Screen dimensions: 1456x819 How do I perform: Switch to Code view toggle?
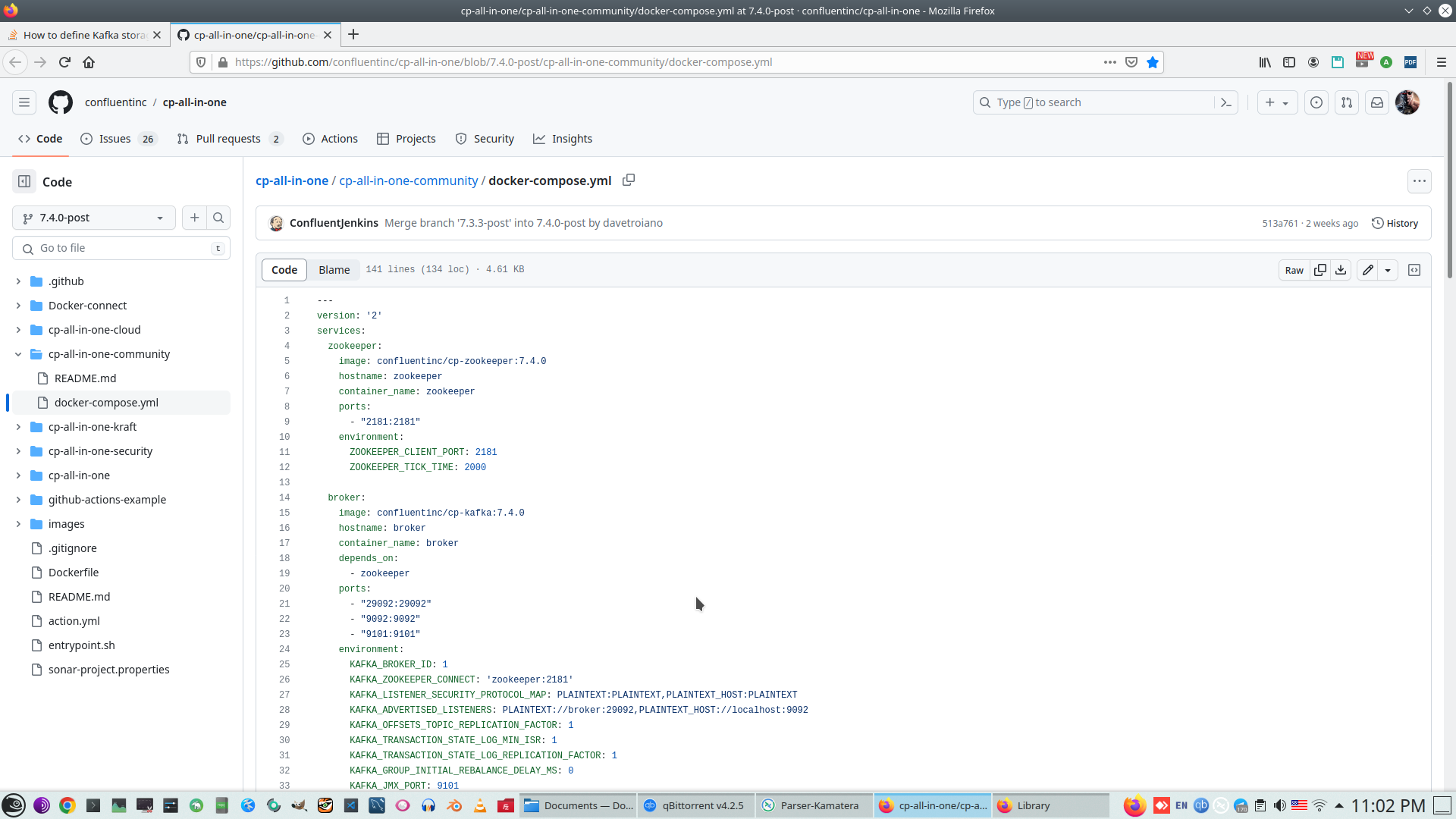pos(284,270)
